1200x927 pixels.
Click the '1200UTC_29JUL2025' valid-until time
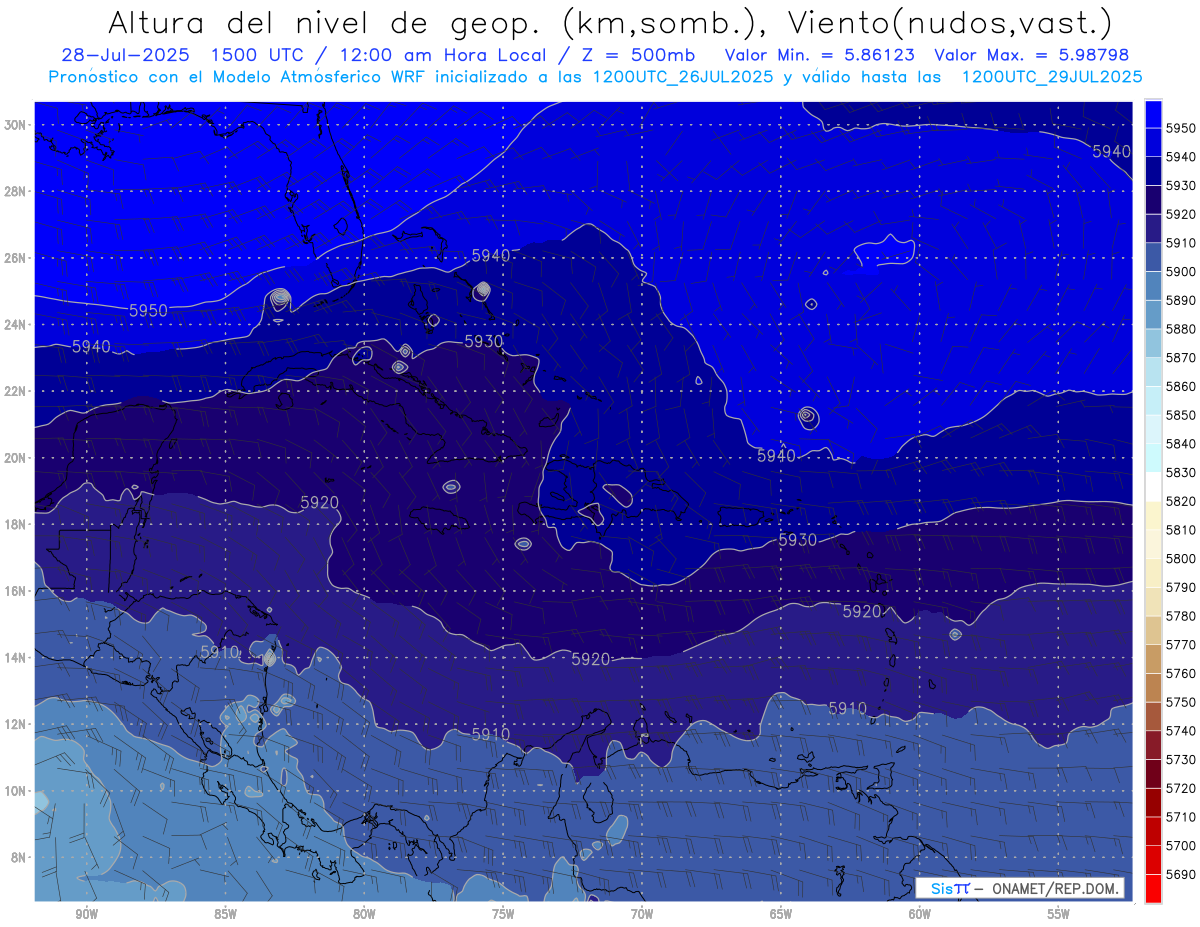1052,76
